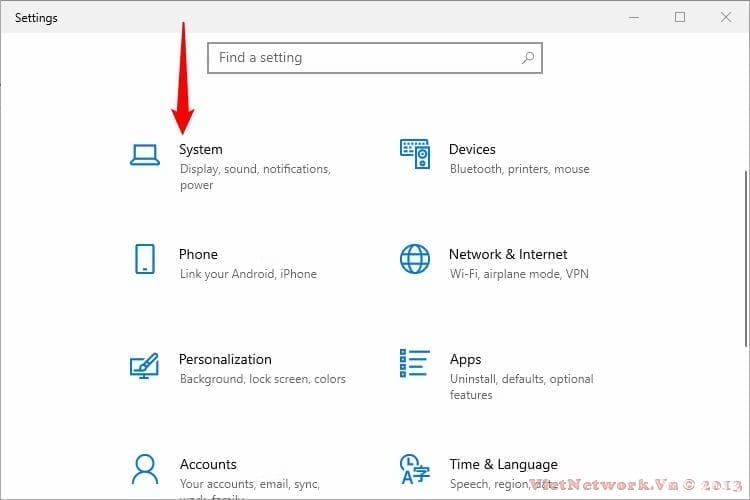Open the Apps category heading
Viewport: 750px width, 500px height.
click(465, 359)
